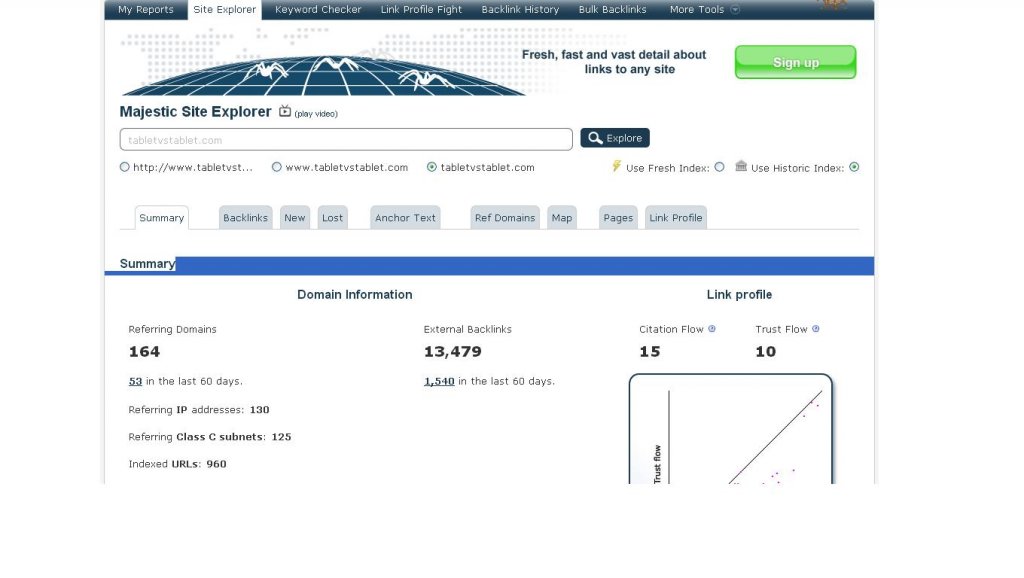The image size is (1024, 578).
Task: Enable Use Historic Index radio button
Action: [854, 167]
